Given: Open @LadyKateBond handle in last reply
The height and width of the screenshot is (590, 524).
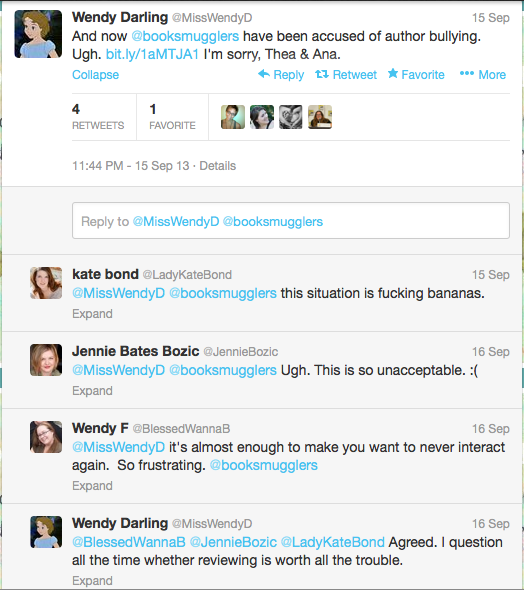Looking at the screenshot, I should 333,542.
